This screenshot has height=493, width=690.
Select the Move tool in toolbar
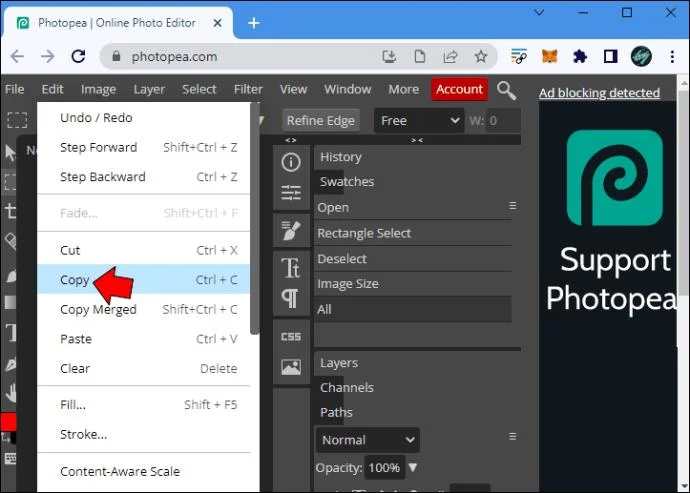pyautogui.click(x=10, y=153)
